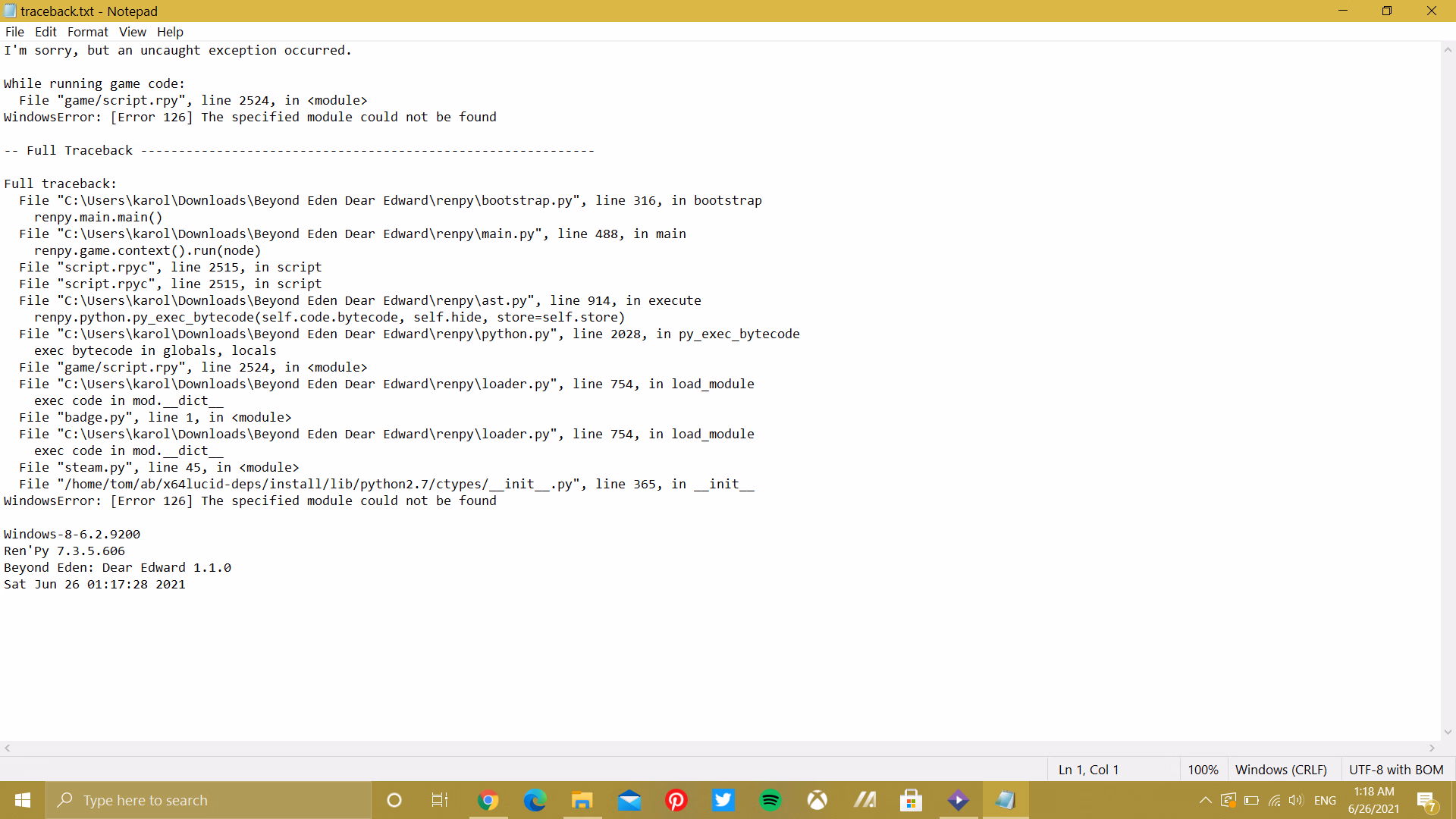Viewport: 1456px width, 819px height.
Task: Switch the ENG input language indicator
Action: point(1325,800)
